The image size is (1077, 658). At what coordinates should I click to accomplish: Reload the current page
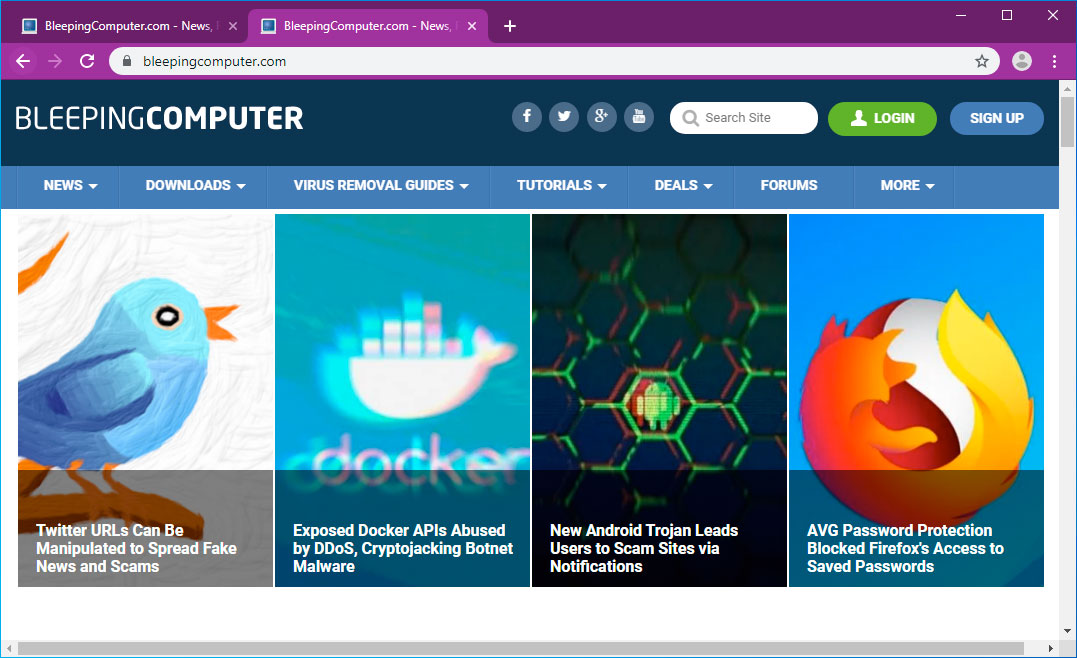[x=87, y=61]
